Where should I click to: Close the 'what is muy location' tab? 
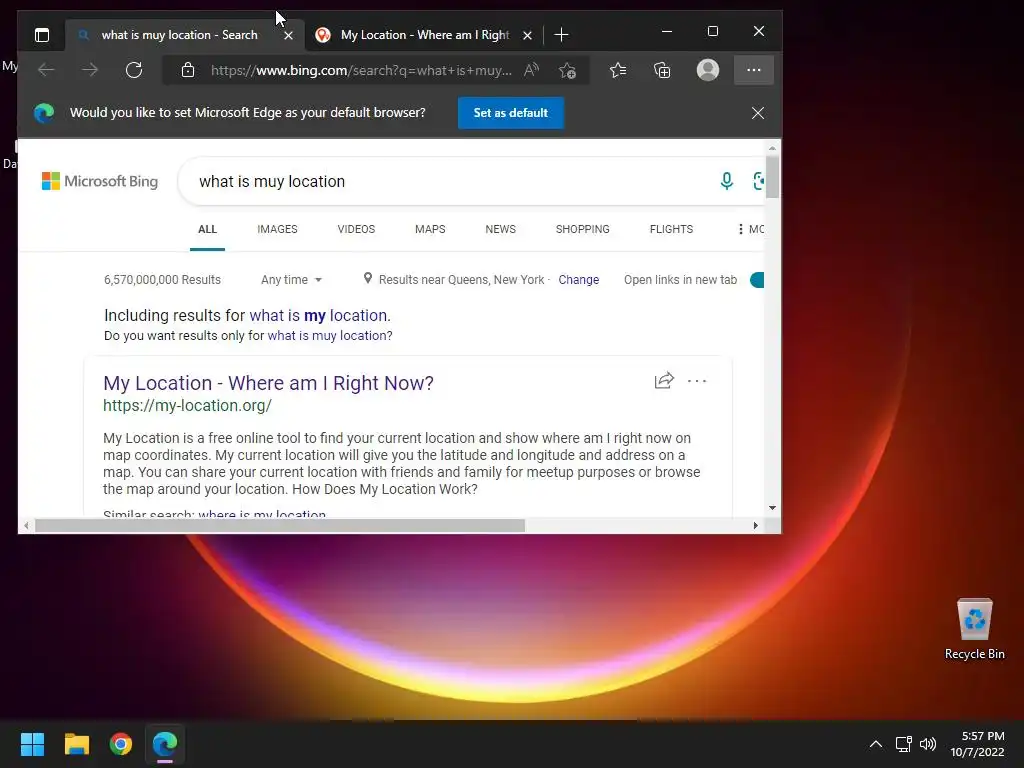[x=288, y=35]
